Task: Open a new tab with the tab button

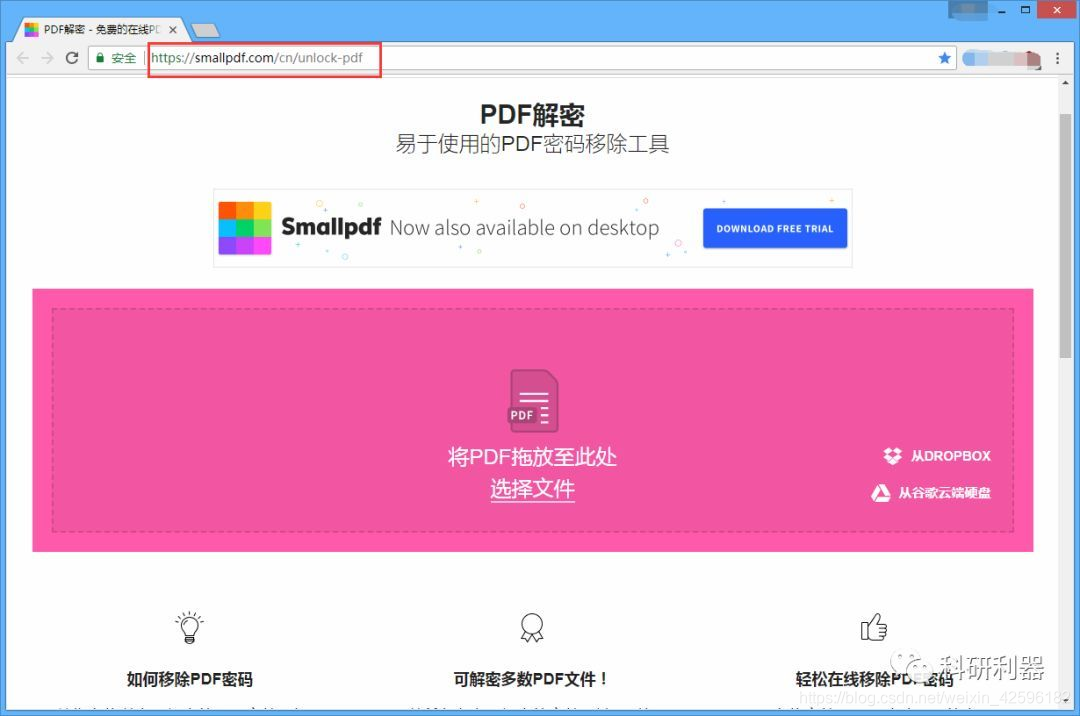Action: coord(205,30)
